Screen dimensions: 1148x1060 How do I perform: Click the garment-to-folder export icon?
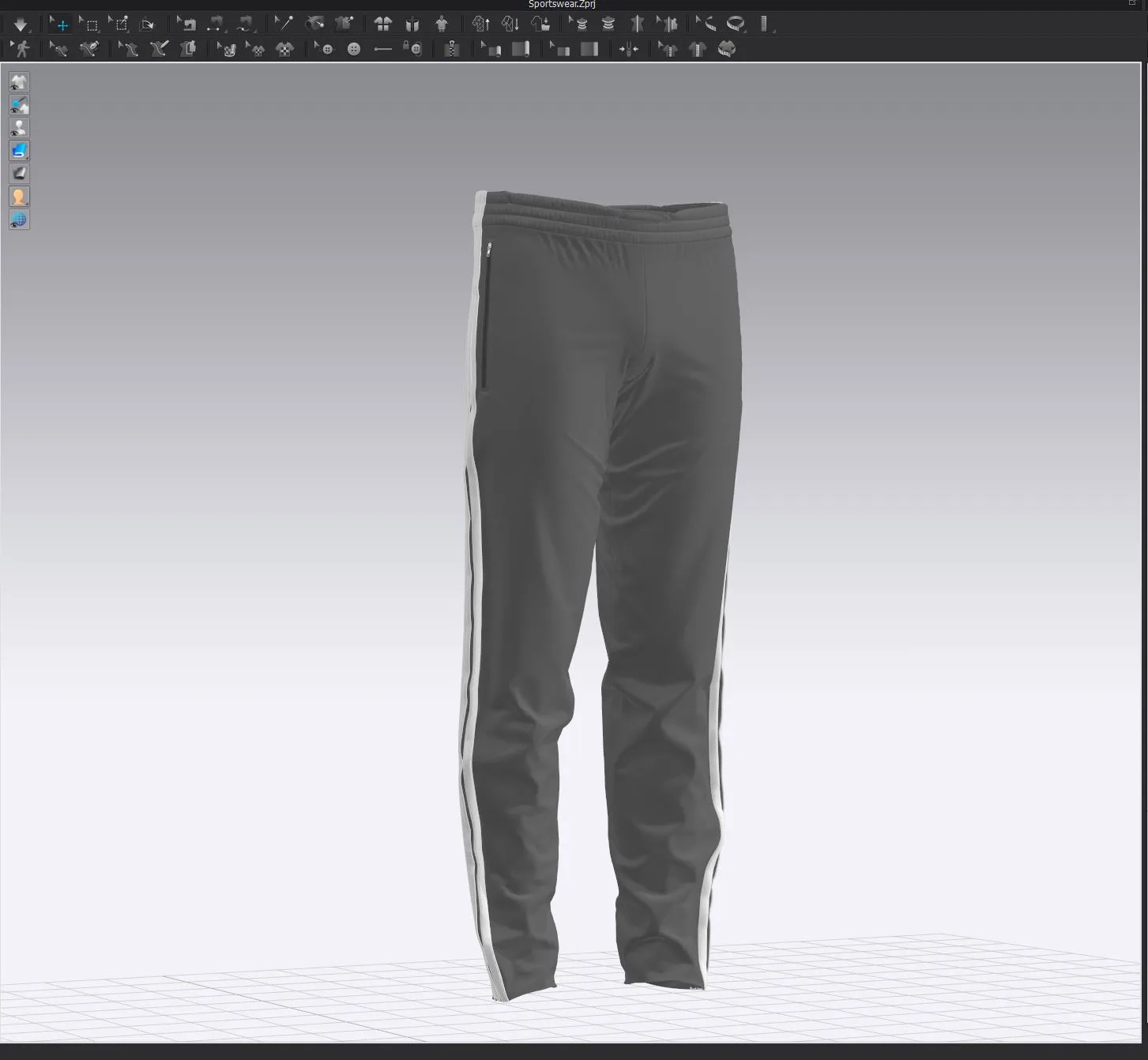point(540,24)
